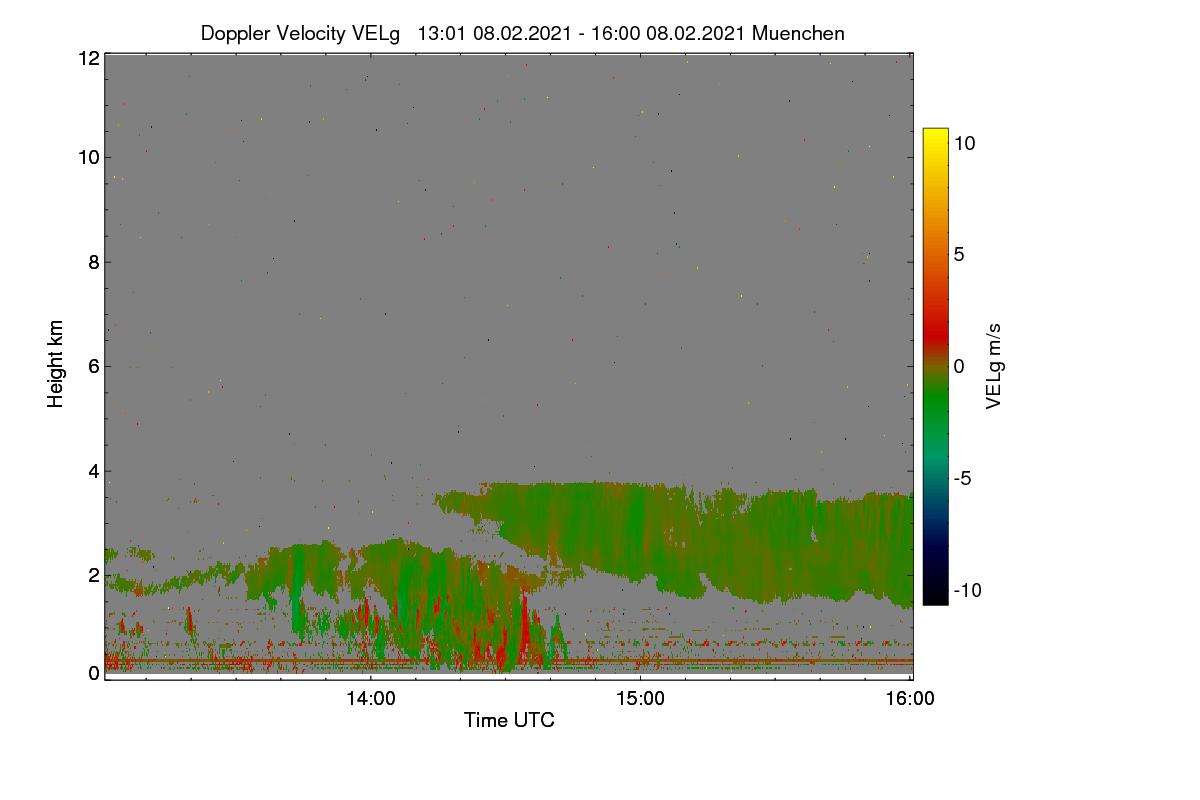The height and width of the screenshot is (800, 1200).
Task: Click the 6 km height tick label
Action: pos(93,366)
